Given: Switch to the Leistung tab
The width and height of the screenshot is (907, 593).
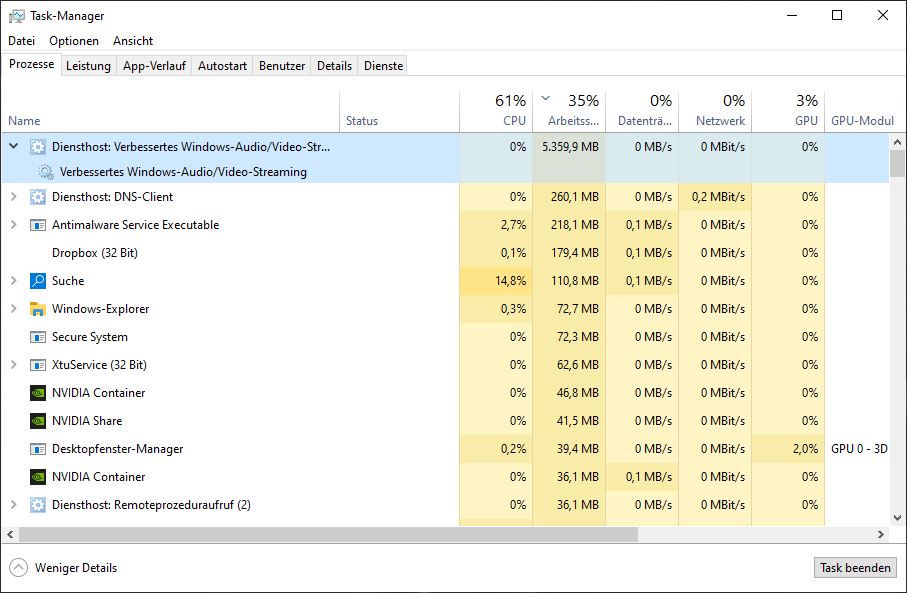Looking at the screenshot, I should (x=89, y=66).
